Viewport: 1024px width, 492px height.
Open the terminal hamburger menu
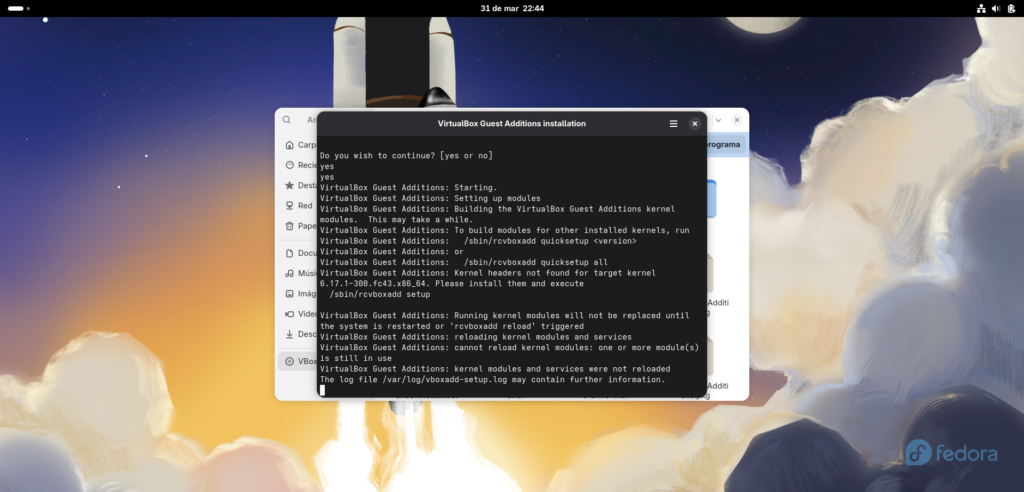(673, 123)
